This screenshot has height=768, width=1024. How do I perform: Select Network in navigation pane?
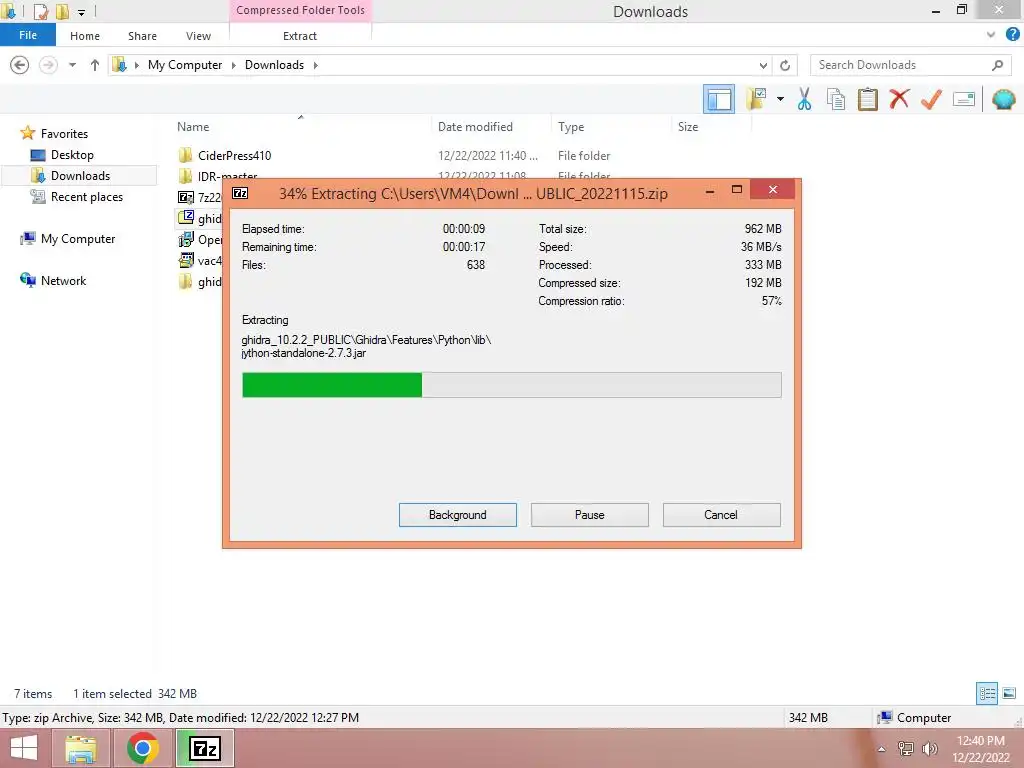pyautogui.click(x=63, y=280)
